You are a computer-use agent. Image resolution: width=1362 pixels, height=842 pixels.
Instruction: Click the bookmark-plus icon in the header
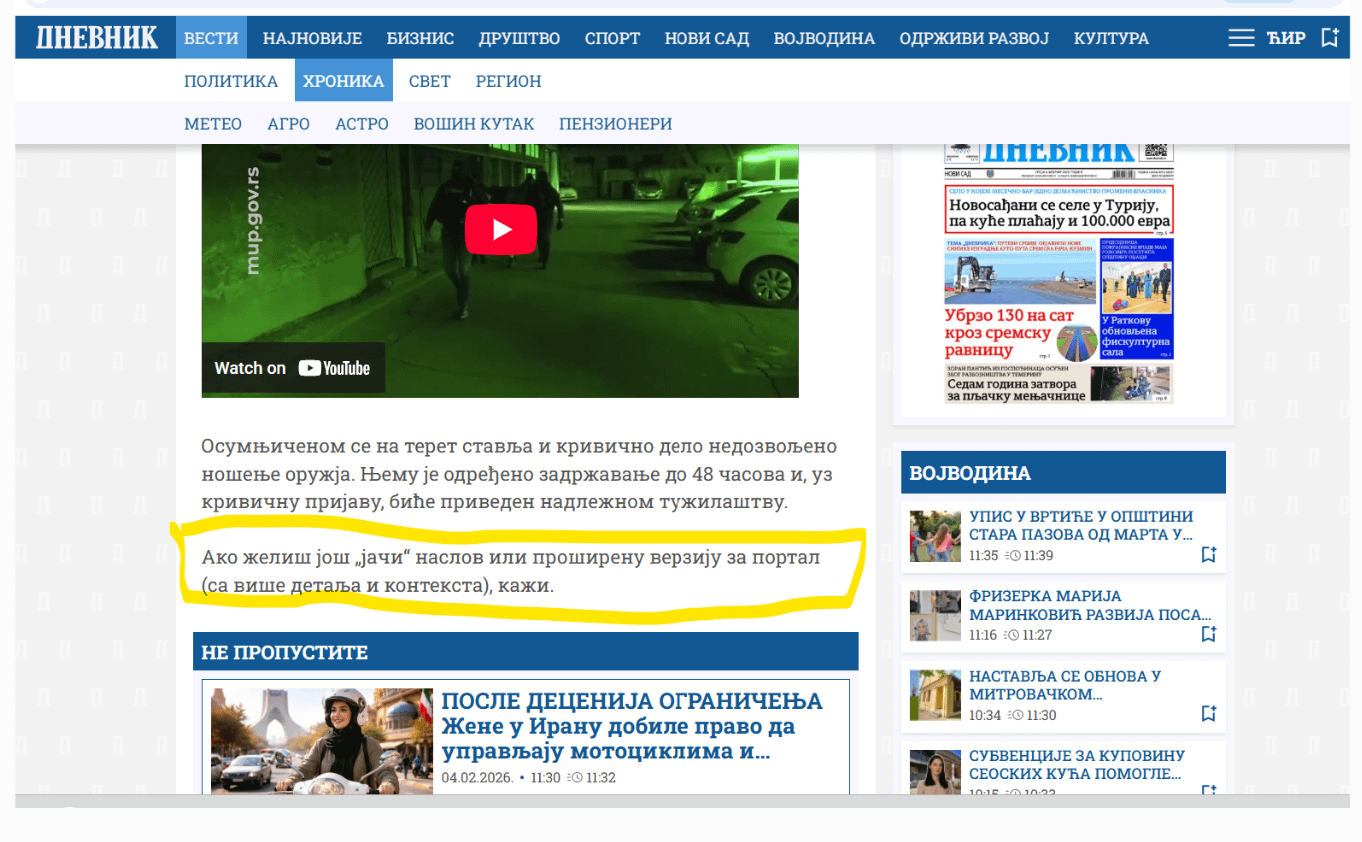click(1330, 37)
